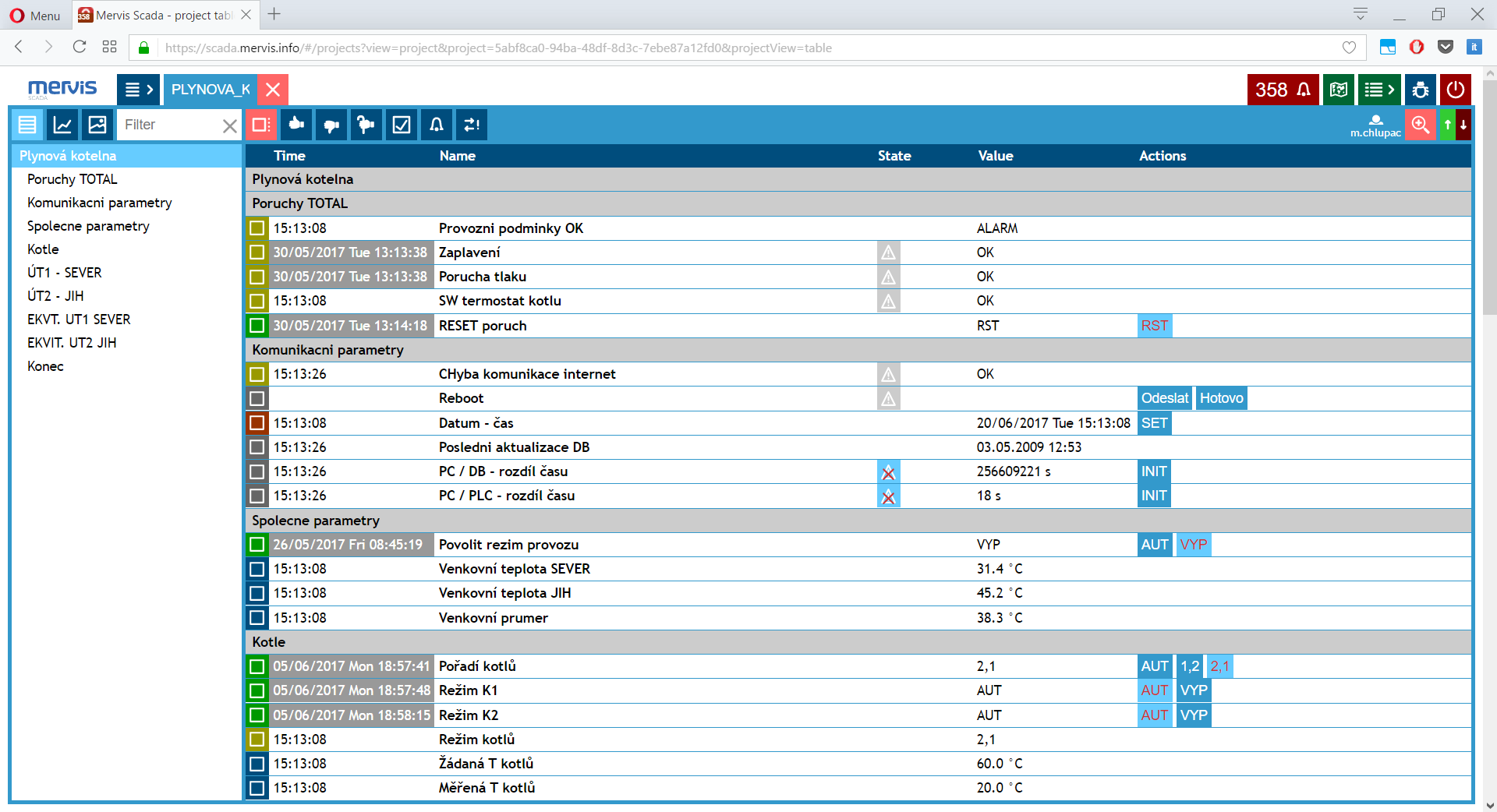The height and width of the screenshot is (812, 1497).
Task: Zoom in using the magnifier icon
Action: [x=1421, y=125]
